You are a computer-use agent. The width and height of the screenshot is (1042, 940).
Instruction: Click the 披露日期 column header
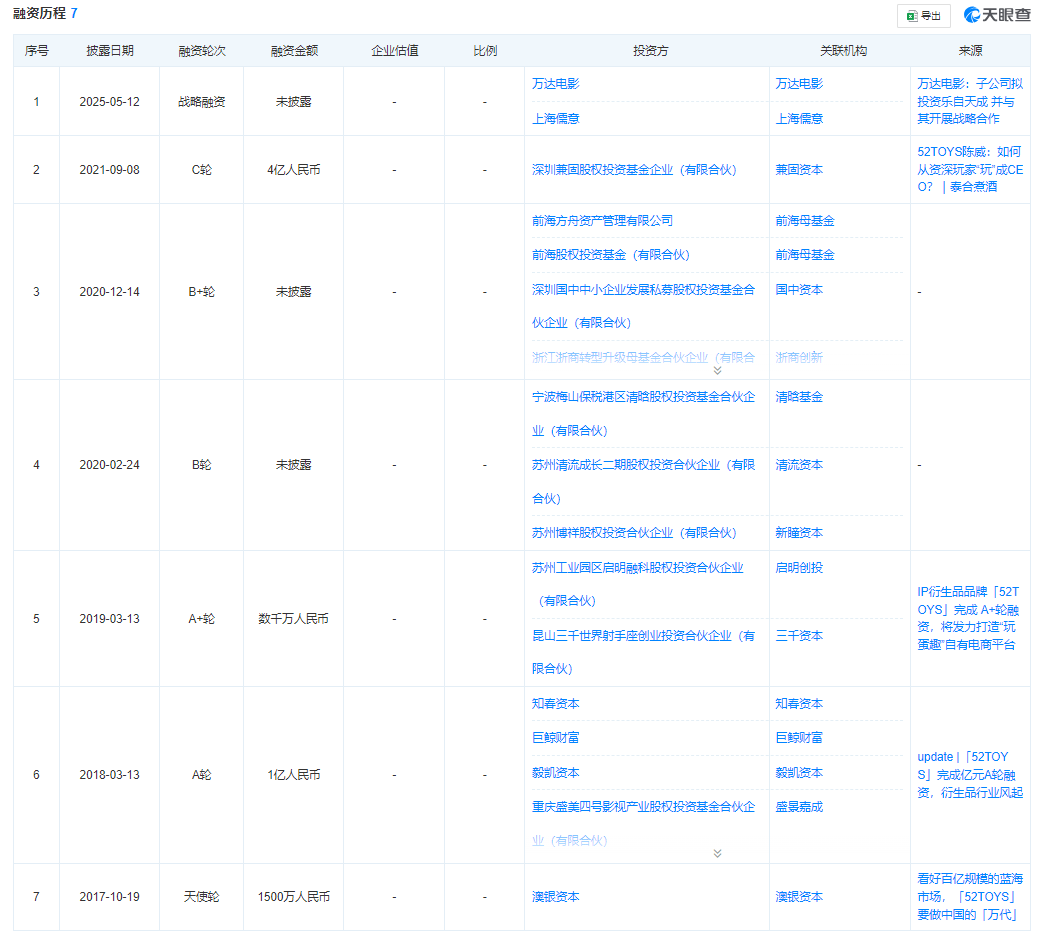[x=110, y=51]
